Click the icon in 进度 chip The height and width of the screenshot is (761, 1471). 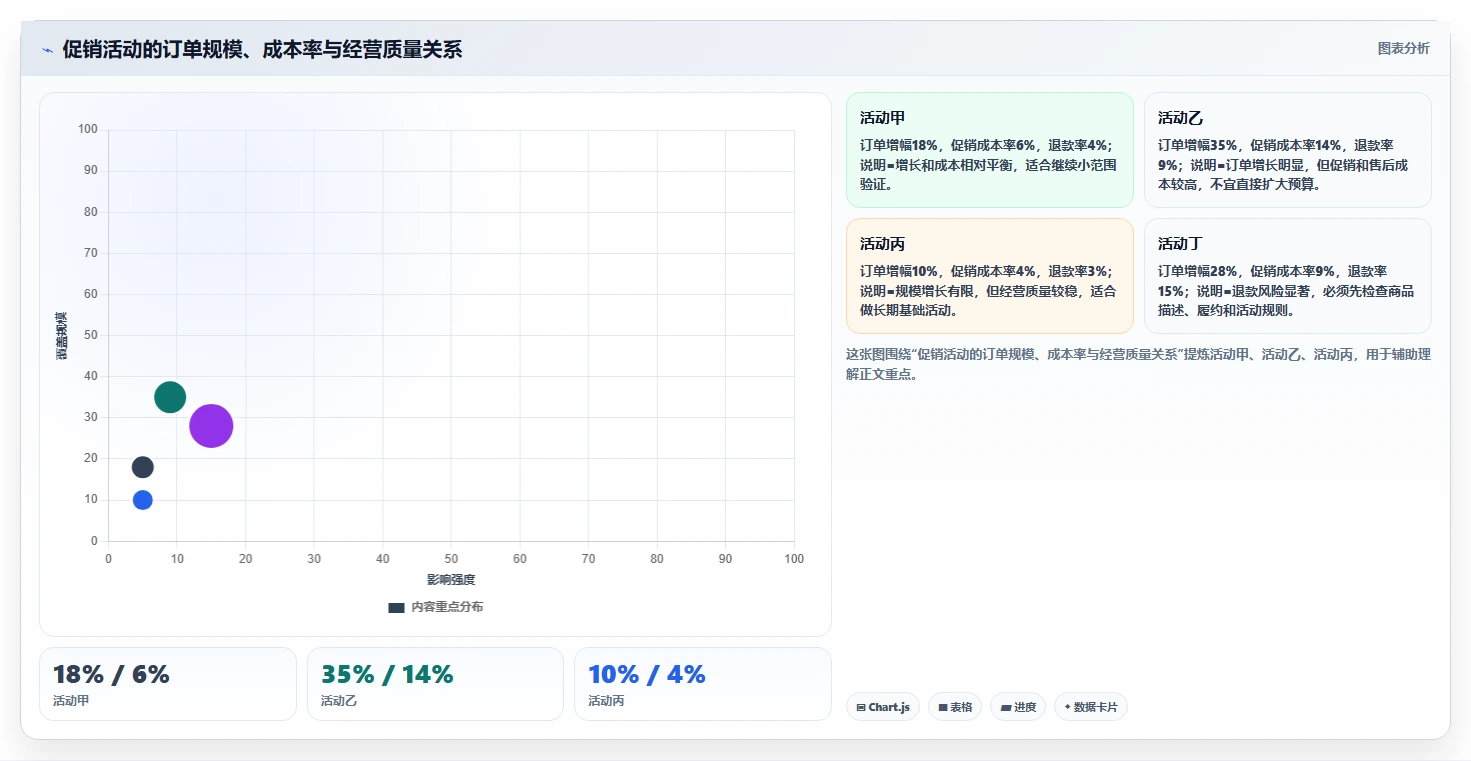1005,707
